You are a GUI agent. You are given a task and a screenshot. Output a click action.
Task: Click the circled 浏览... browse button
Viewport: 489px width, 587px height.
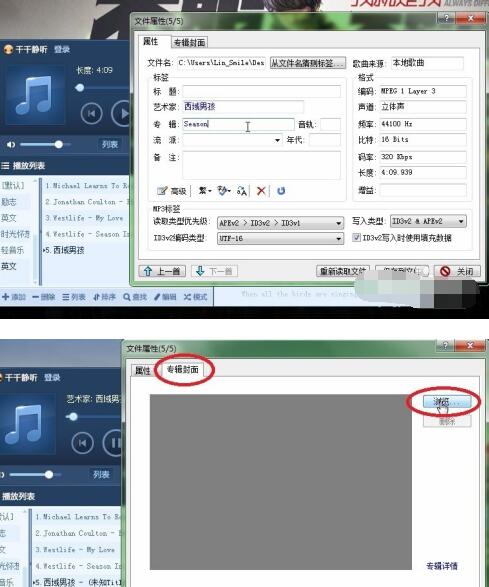(446, 402)
